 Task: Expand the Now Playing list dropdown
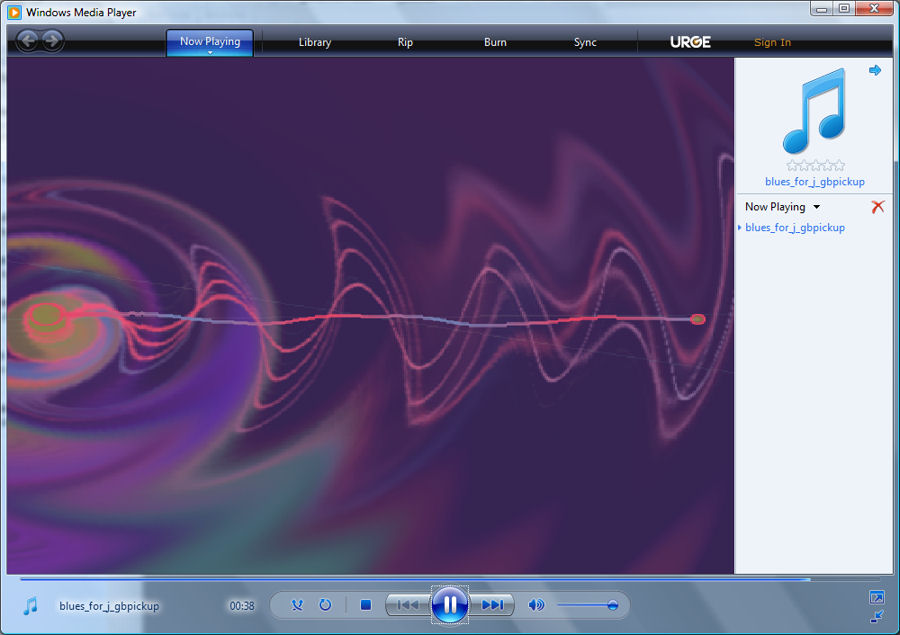click(817, 207)
